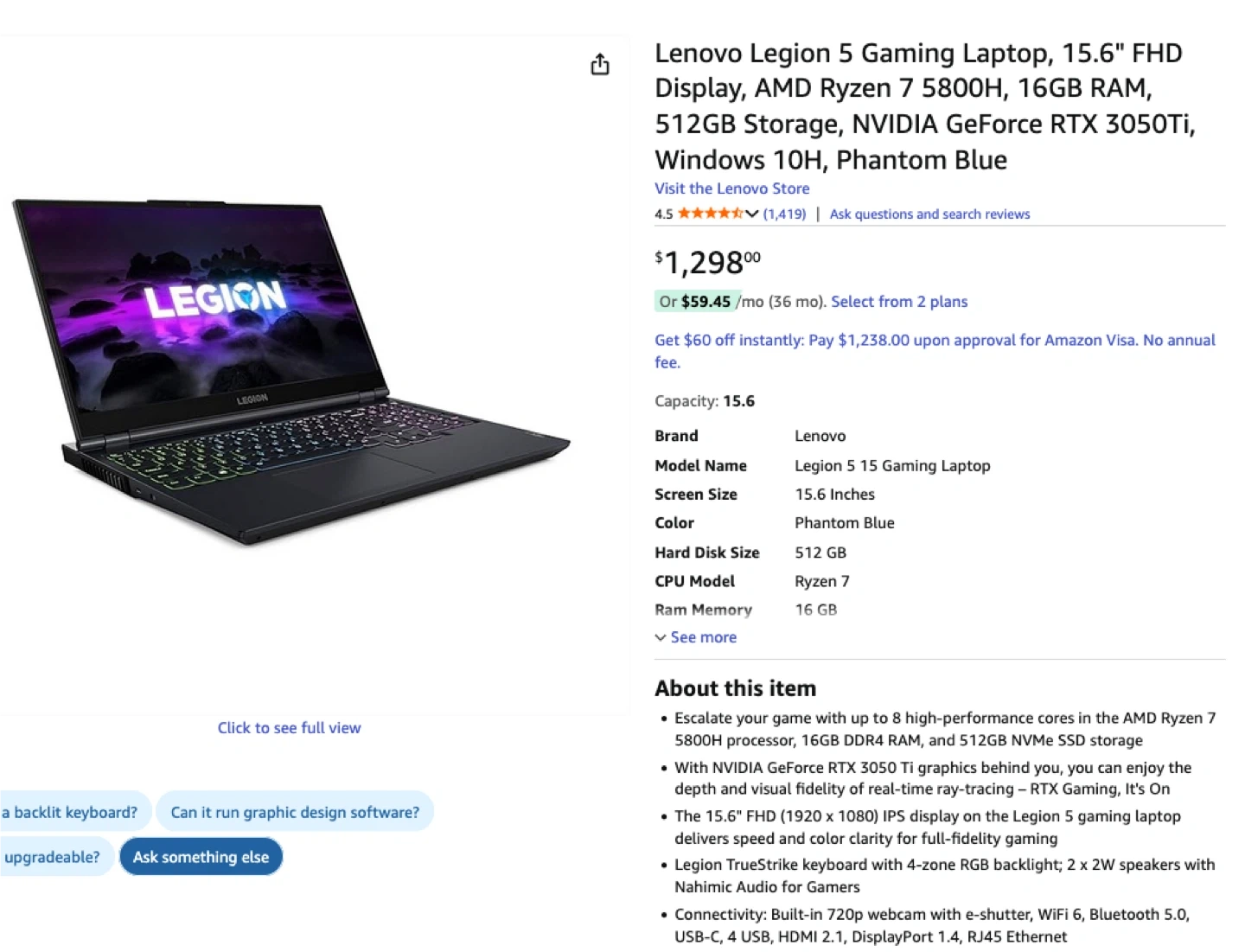Click the share icon above the product image

(x=600, y=65)
